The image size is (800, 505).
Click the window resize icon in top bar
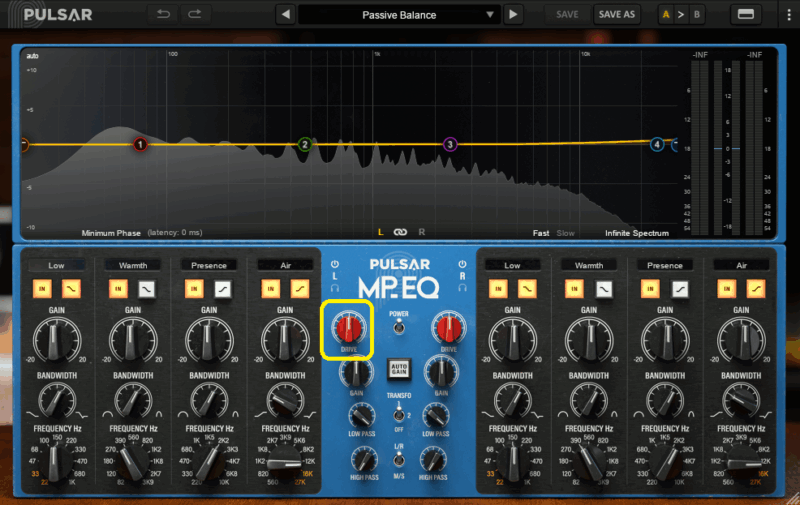[745, 14]
